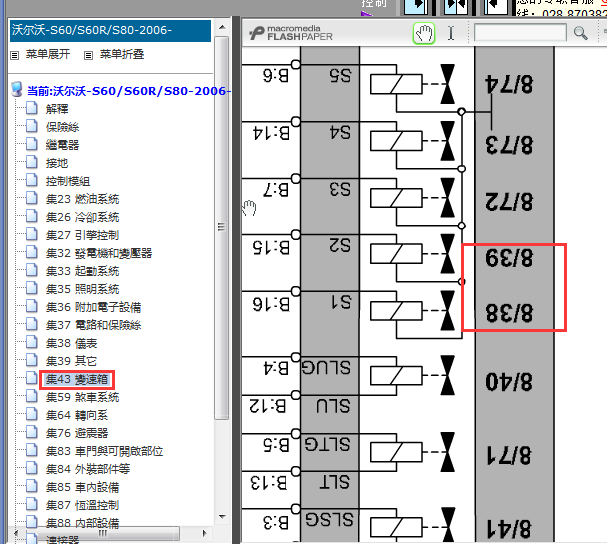The width and height of the screenshot is (607, 544).
Task: Click the root node 当前:沃尔沃-S60/S60R/S80-2006
Action: click(129, 91)
